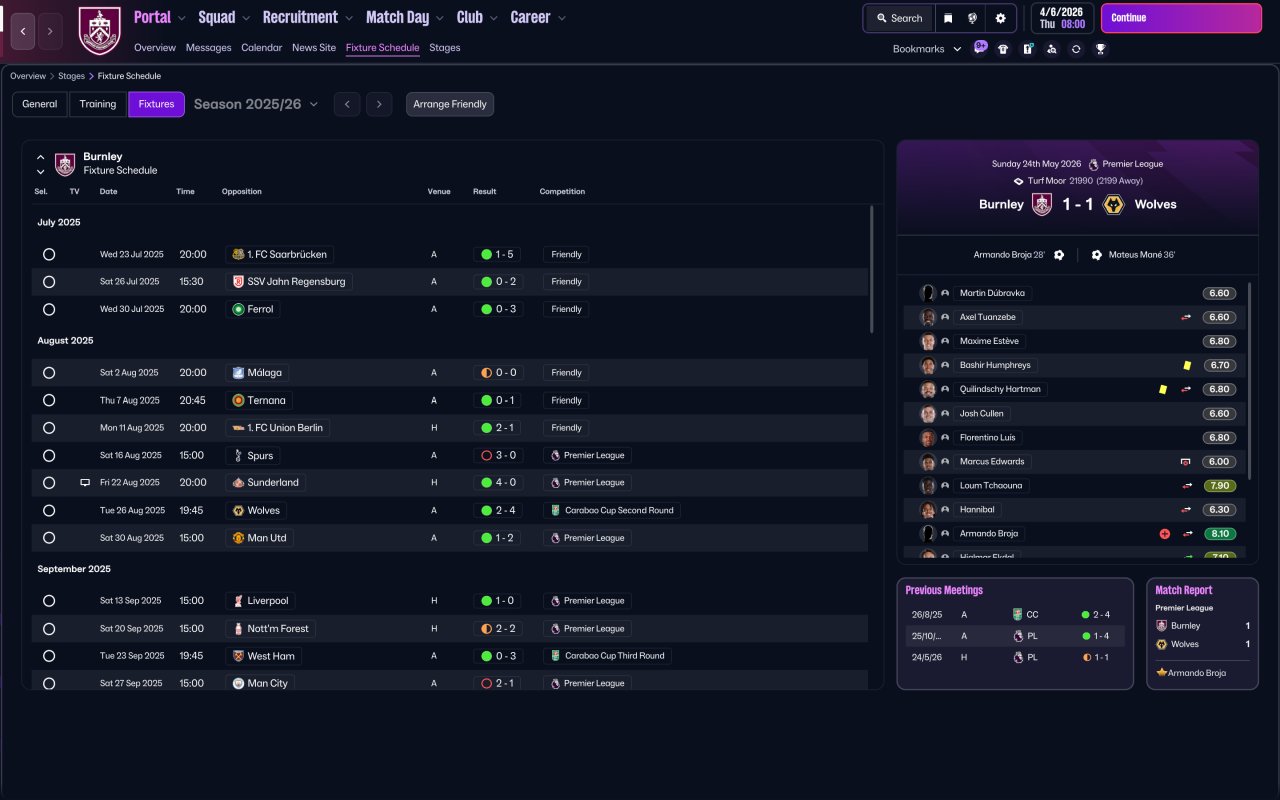Image resolution: width=1280 pixels, height=800 pixels.
Task: Click the trophy shortcut icon
Action: click(1100, 48)
